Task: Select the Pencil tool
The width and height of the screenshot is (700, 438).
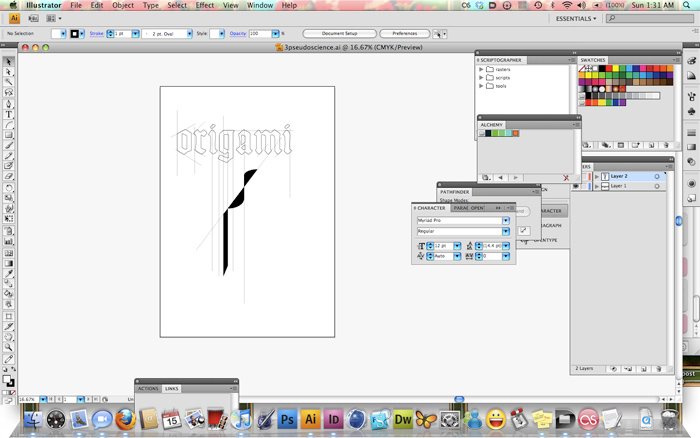Action: click(x=8, y=155)
